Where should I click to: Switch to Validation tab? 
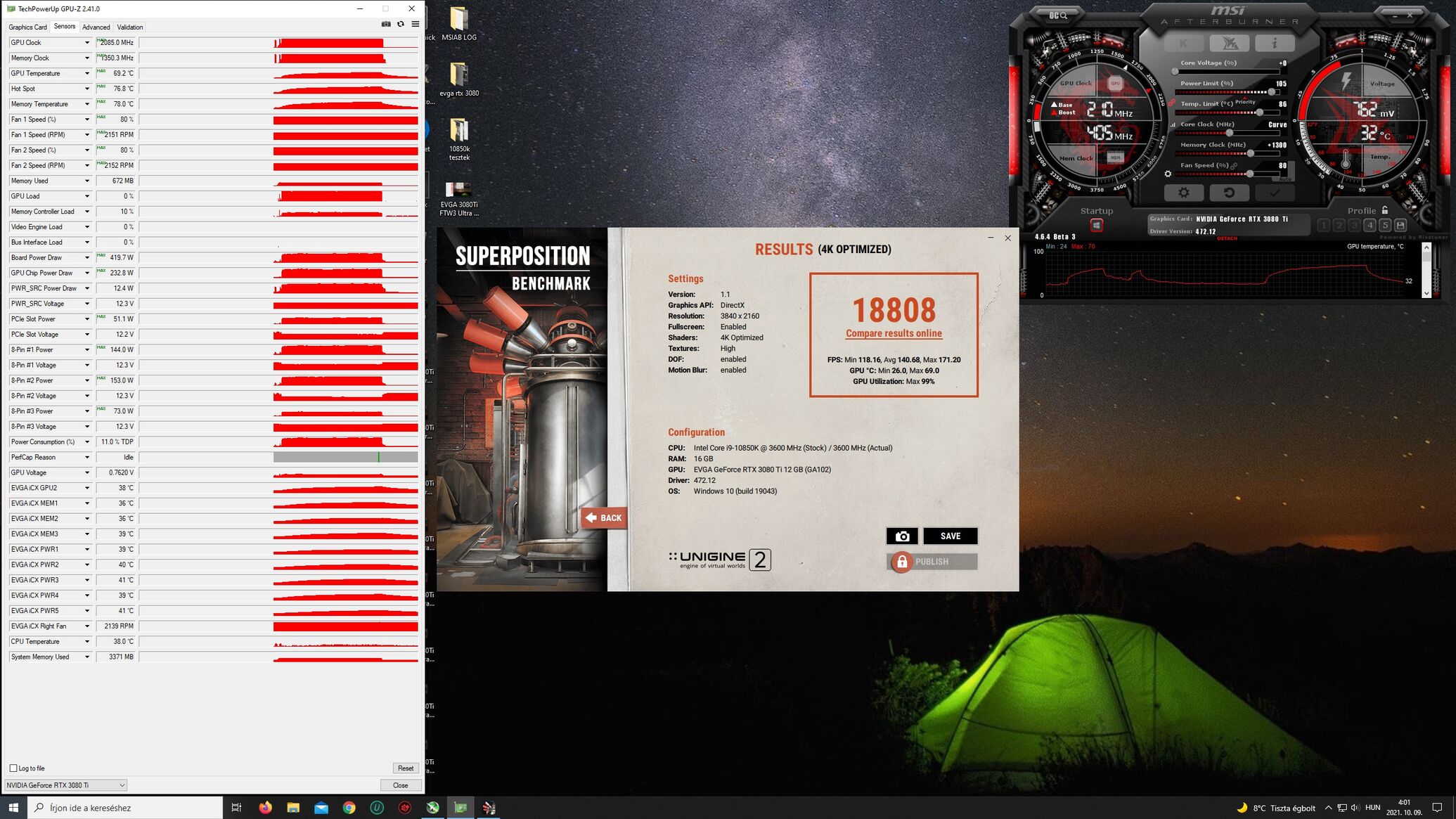[x=129, y=27]
